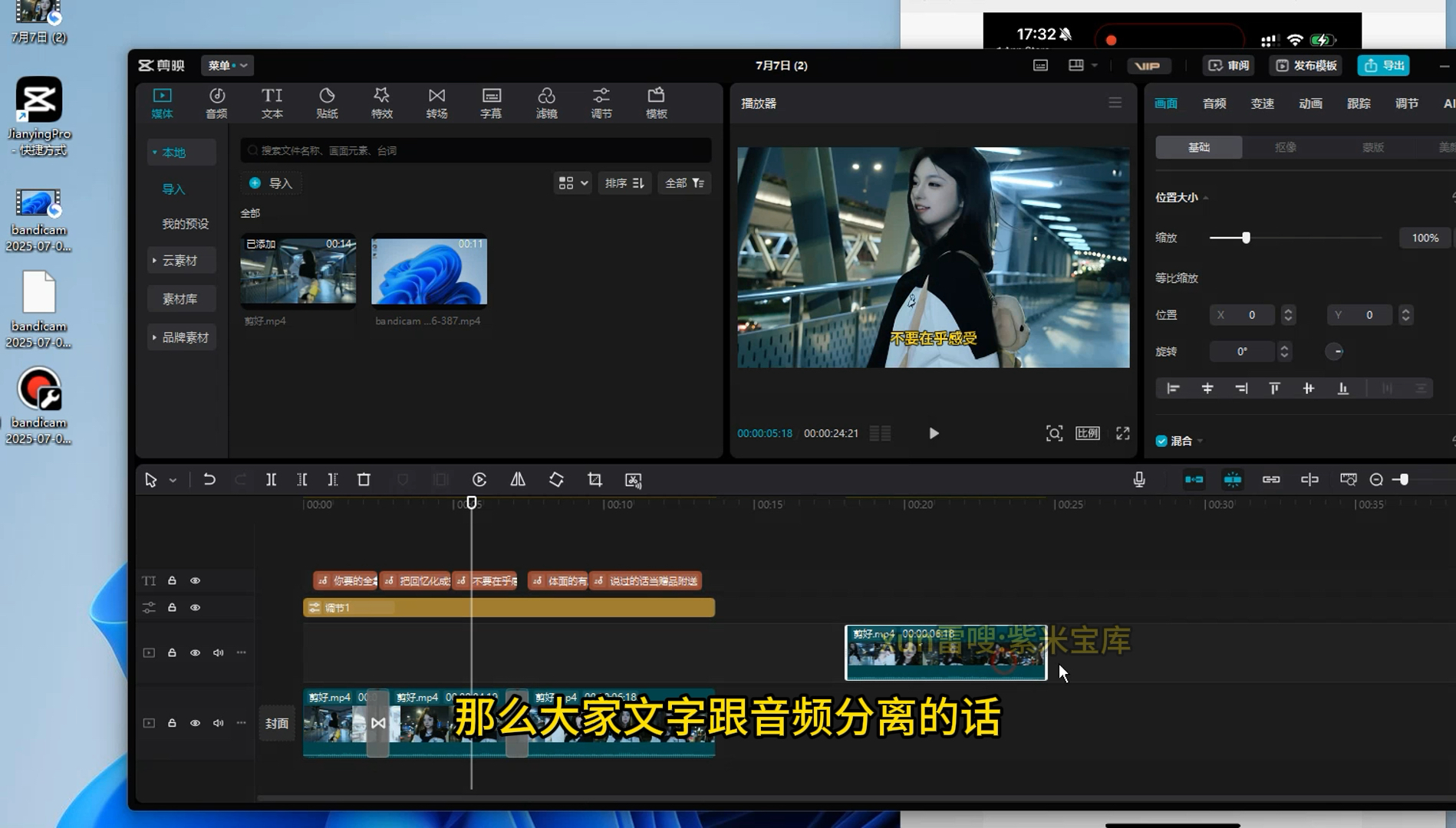
Task: Toggle the linkage icon in timeline toolbar
Action: point(1271,480)
